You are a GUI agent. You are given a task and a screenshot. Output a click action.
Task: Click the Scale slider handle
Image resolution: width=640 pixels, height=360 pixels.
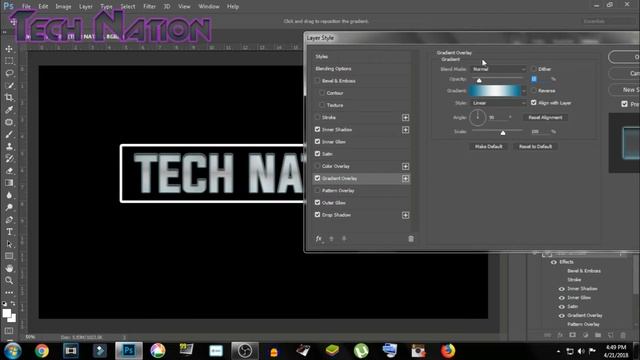pyautogui.click(x=503, y=133)
